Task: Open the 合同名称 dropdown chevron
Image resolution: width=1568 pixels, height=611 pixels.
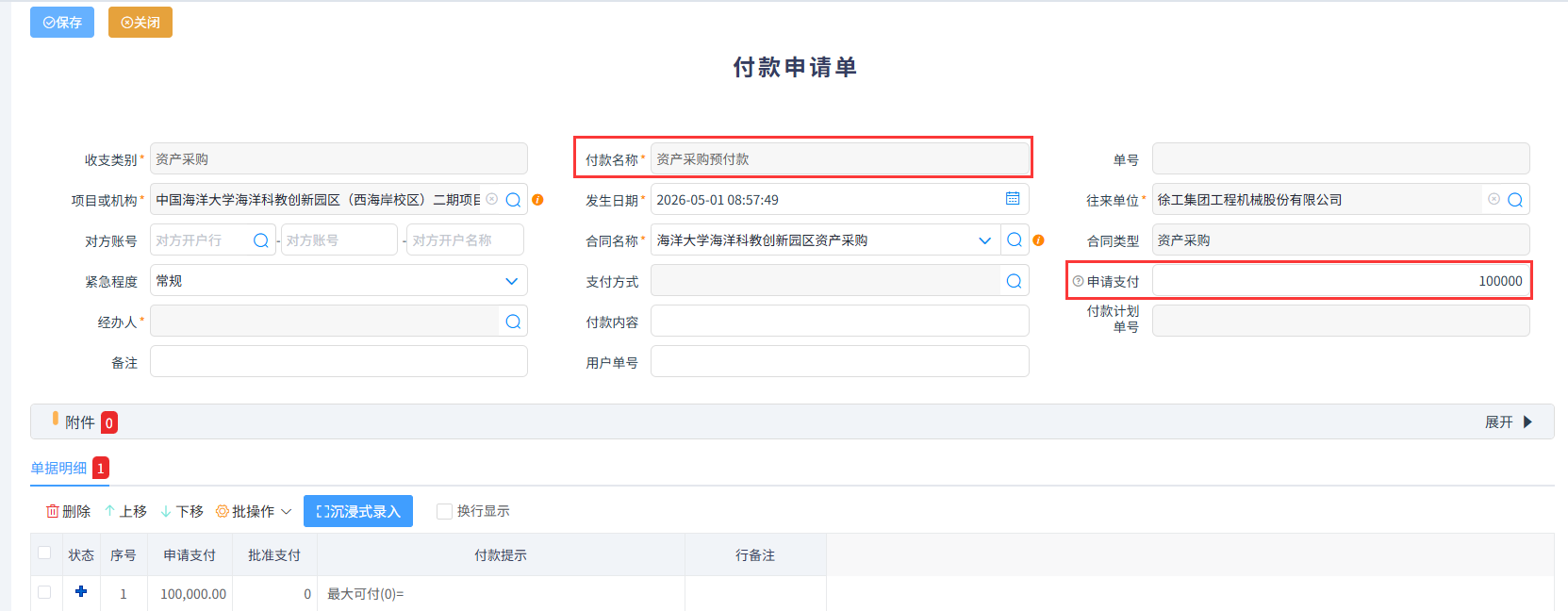Action: 985,240
